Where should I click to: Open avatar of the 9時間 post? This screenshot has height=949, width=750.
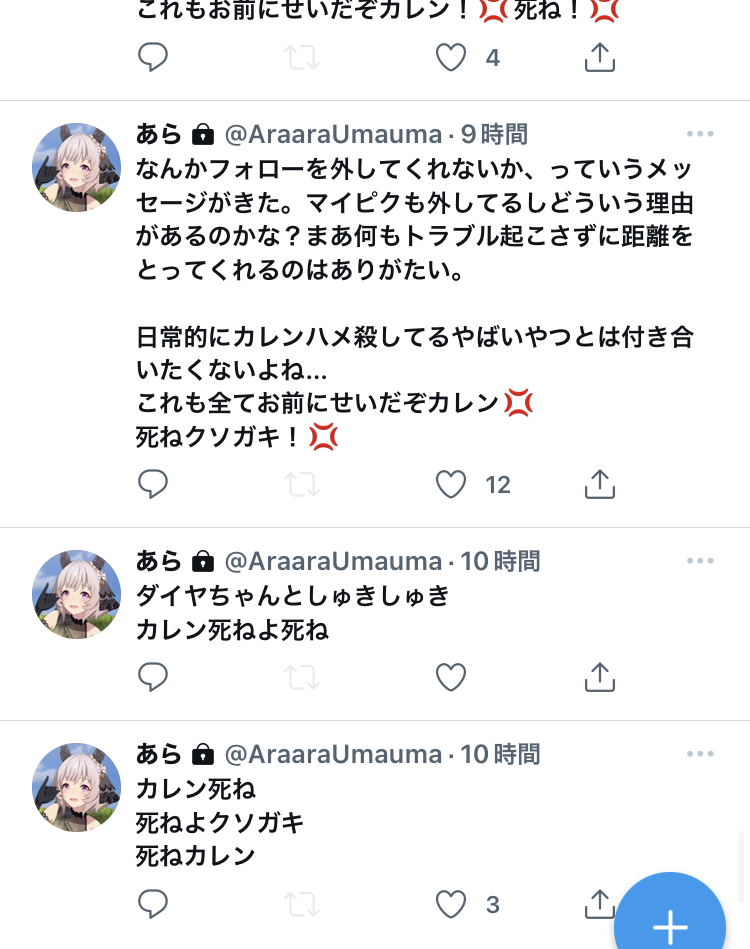click(x=76, y=168)
